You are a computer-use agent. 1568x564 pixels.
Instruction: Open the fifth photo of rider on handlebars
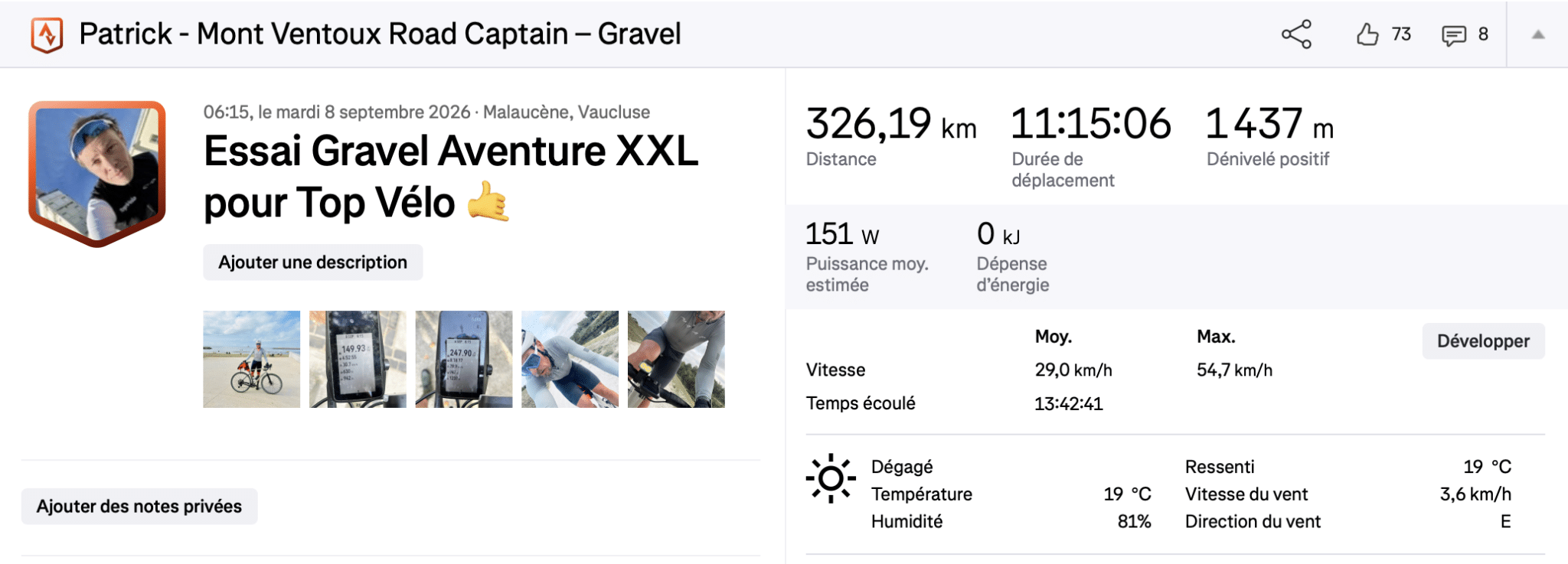click(676, 359)
